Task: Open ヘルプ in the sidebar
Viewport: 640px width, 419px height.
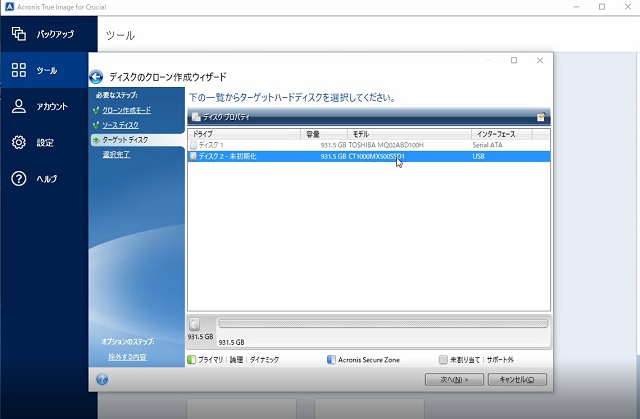Action: pos(44,178)
